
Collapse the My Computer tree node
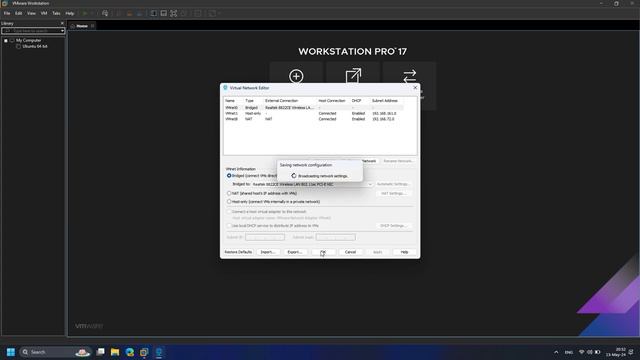click(6, 40)
